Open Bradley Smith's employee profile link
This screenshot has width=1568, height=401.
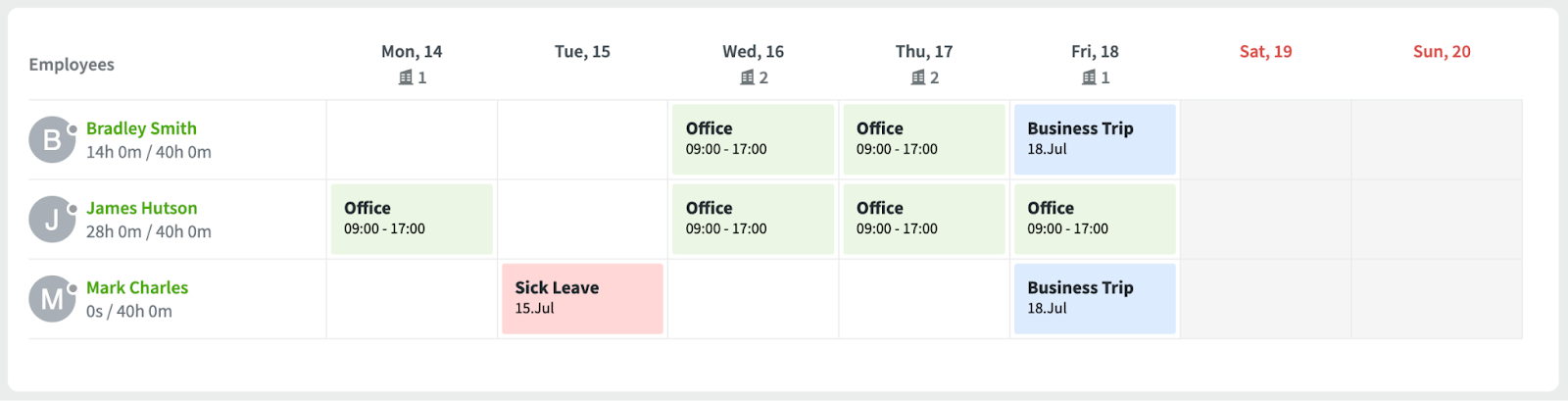[141, 128]
